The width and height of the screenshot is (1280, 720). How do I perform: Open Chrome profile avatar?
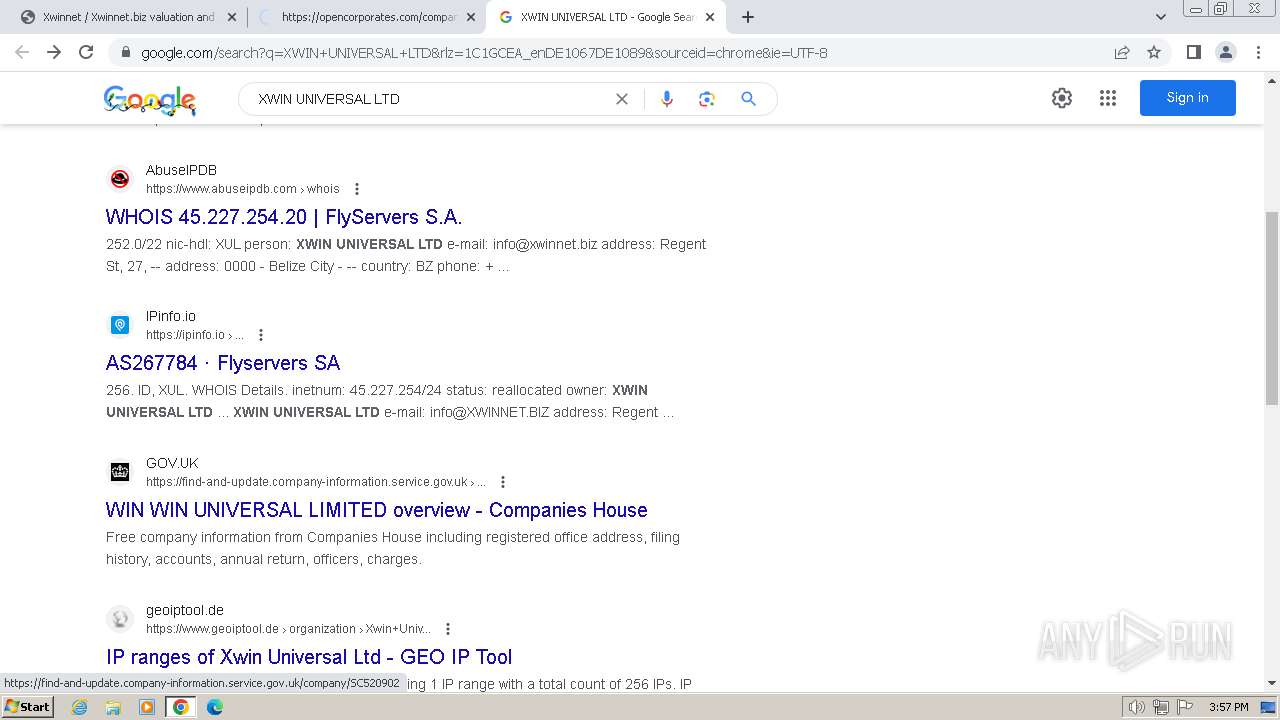tap(1225, 52)
